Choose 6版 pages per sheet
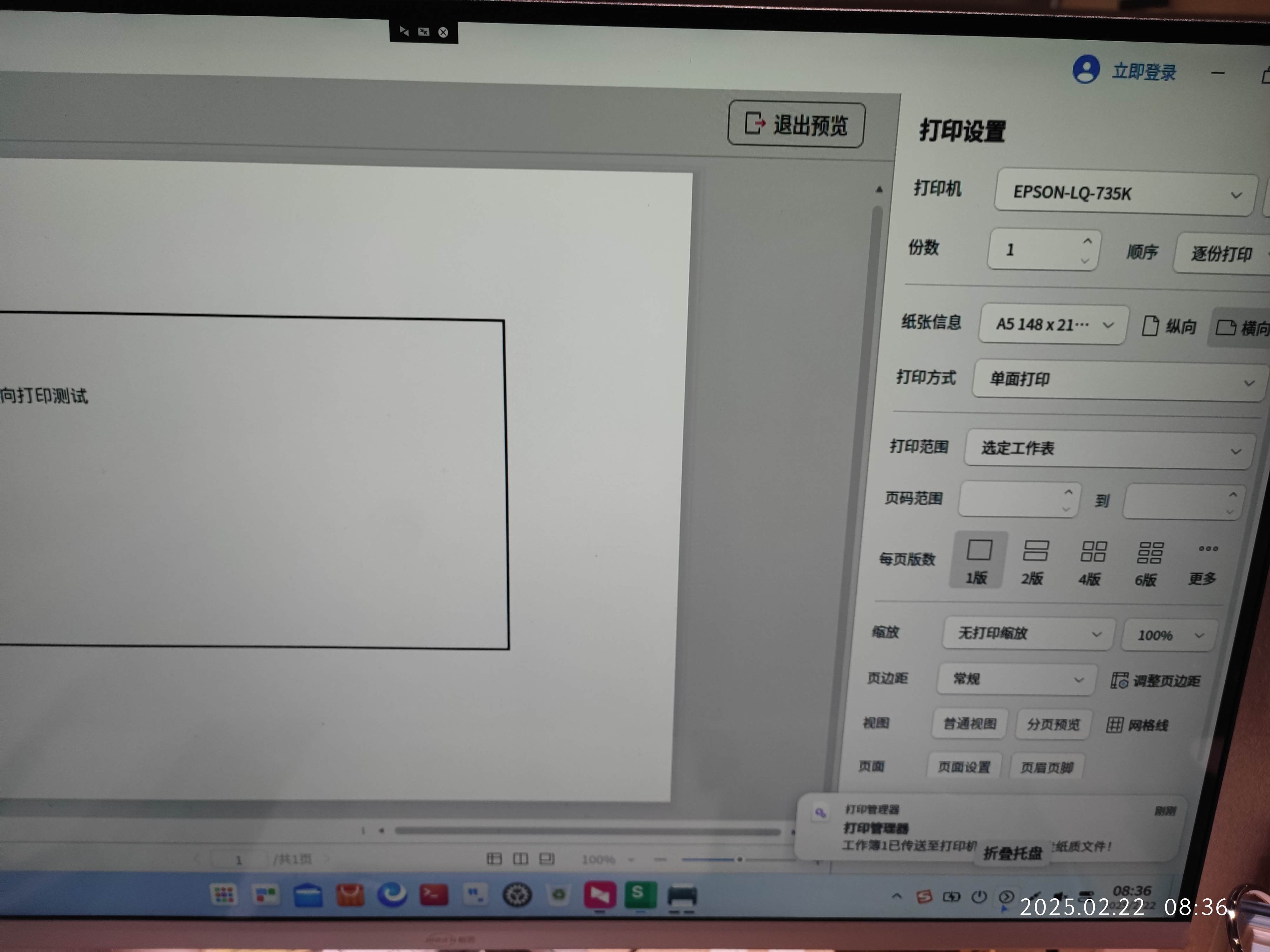 tap(1147, 564)
